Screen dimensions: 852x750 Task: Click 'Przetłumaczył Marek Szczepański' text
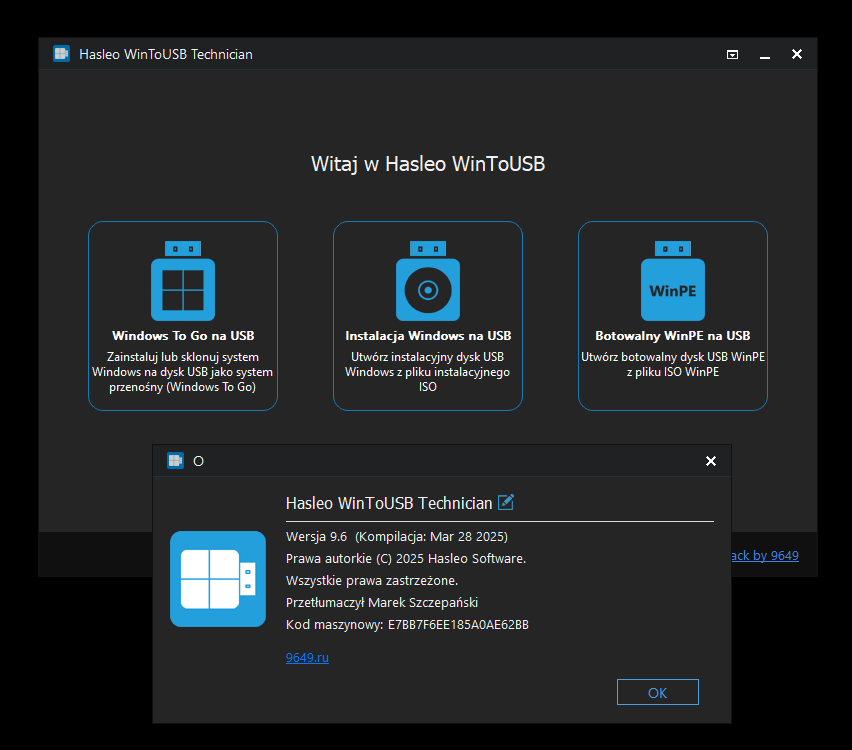[x=382, y=602]
